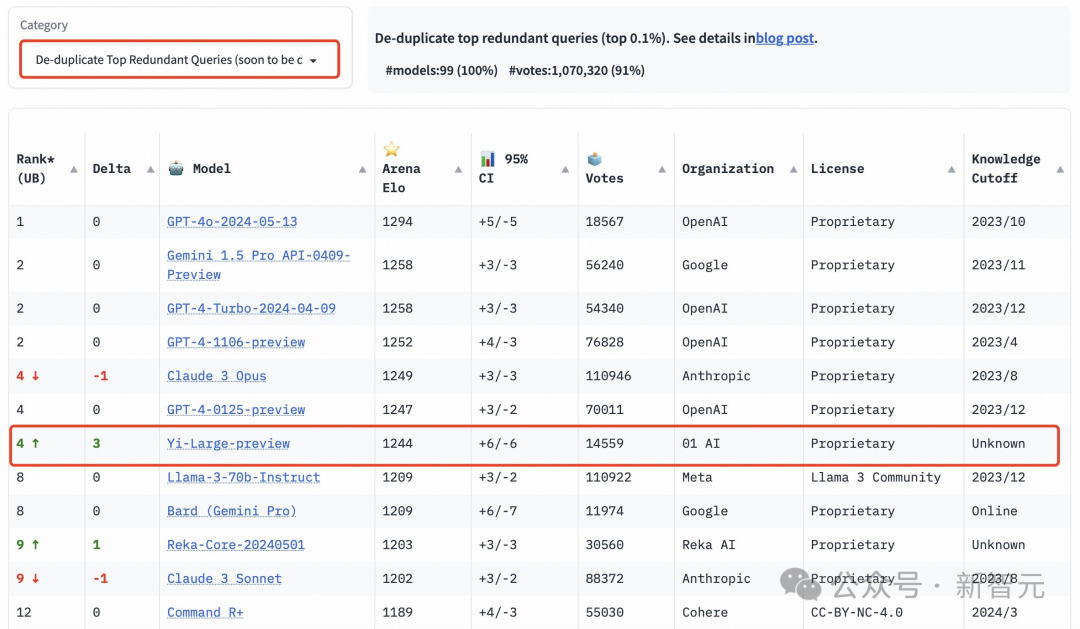The height and width of the screenshot is (629, 1080).
Task: Click the robot icon in Model header
Action: coord(176,168)
